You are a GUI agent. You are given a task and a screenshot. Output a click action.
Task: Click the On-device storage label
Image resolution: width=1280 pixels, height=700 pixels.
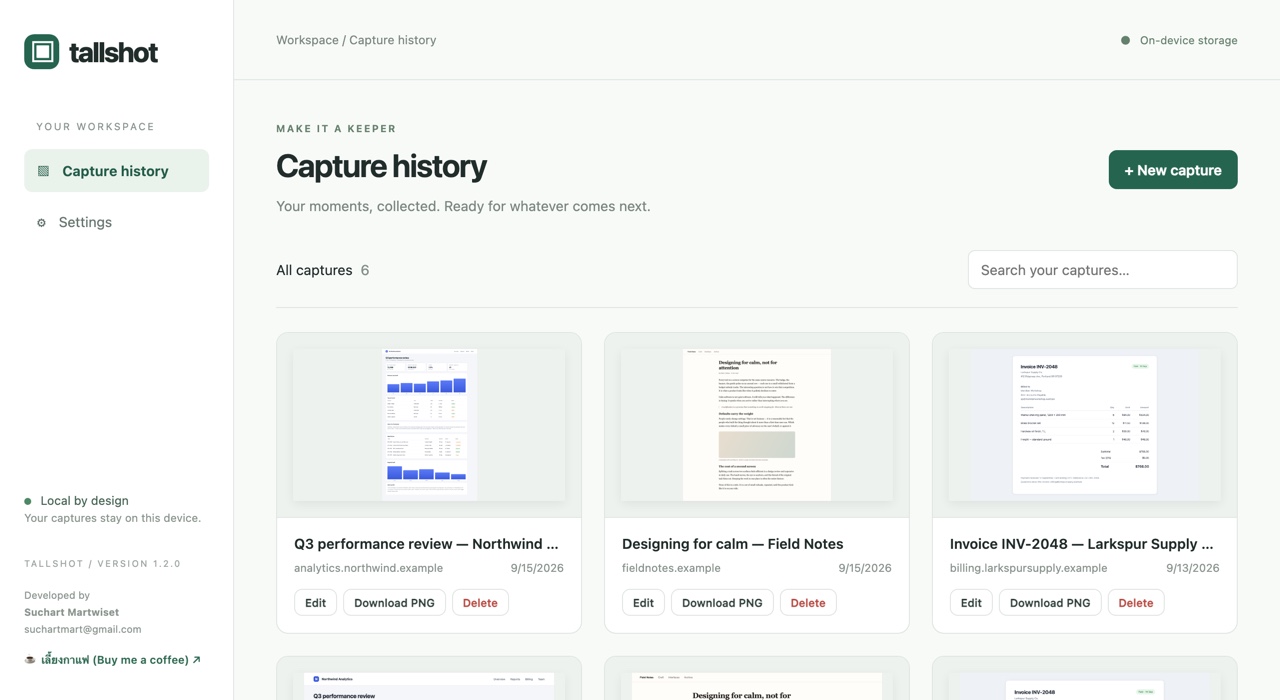[1188, 40]
